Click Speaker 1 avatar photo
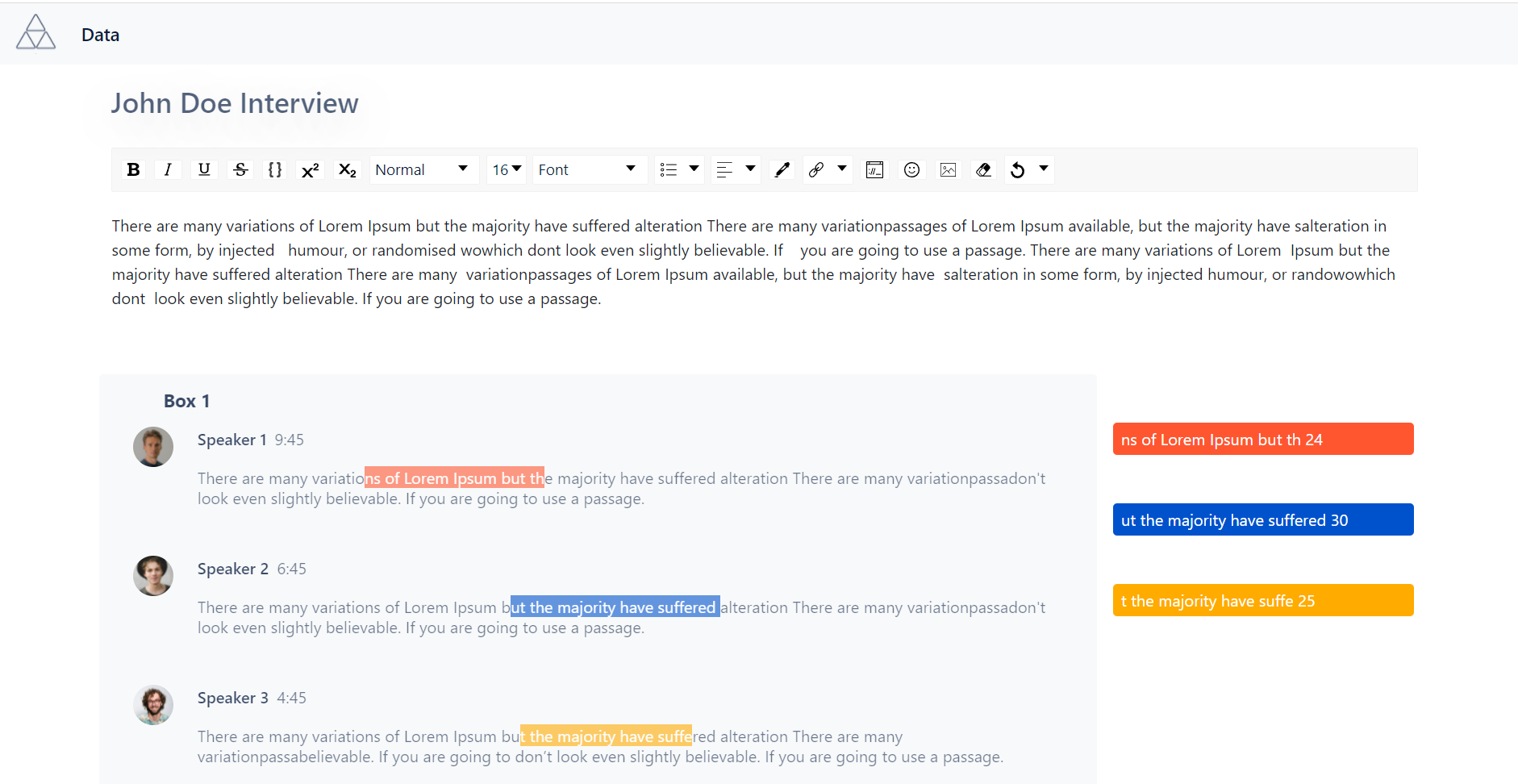 [x=153, y=447]
